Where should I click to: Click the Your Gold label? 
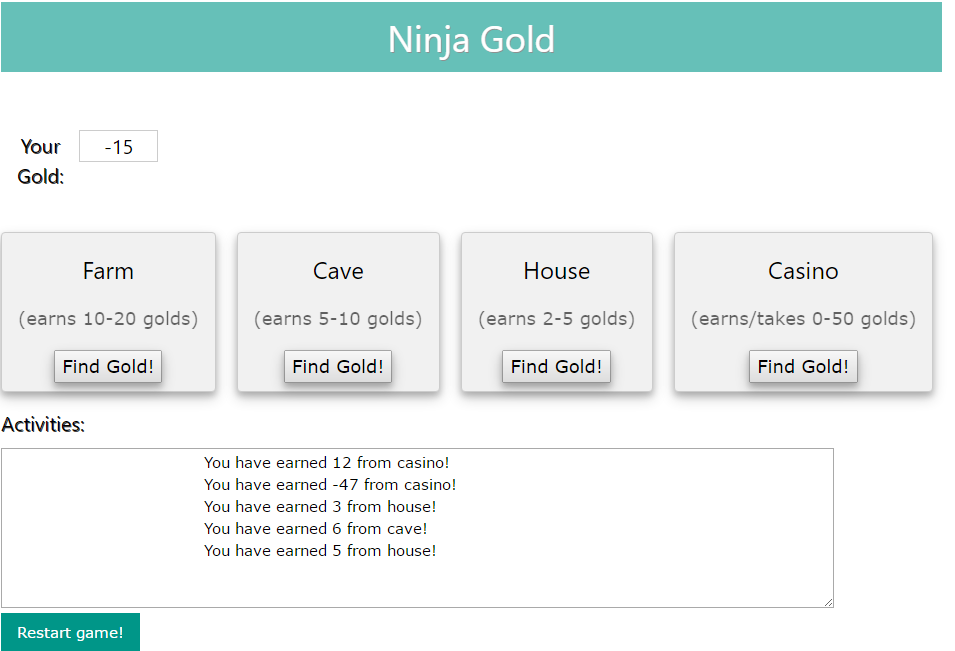tap(41, 161)
